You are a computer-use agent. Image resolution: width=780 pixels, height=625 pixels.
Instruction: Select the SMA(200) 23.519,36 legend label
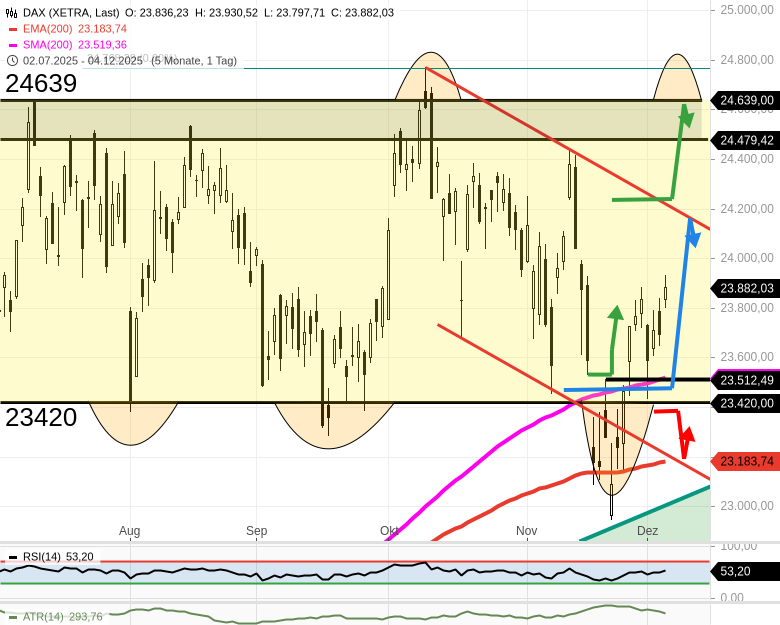pyautogui.click(x=75, y=45)
